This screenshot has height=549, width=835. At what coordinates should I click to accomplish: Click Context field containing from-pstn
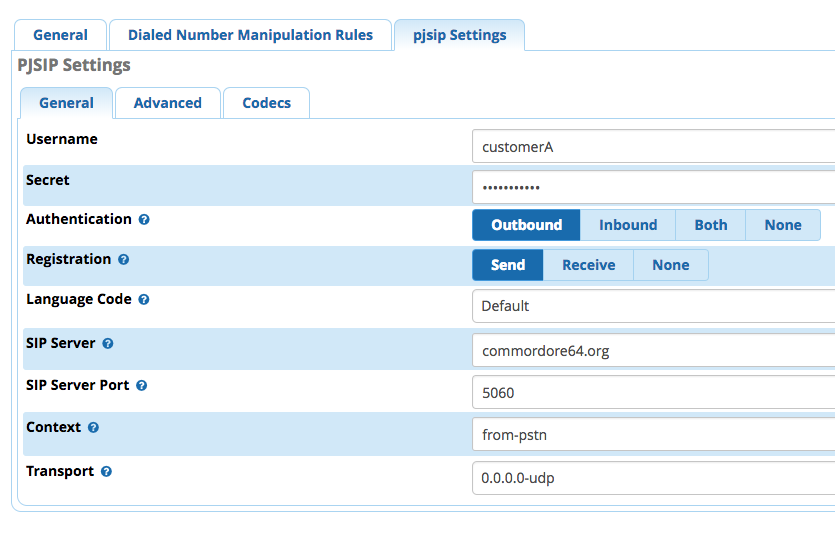coord(653,435)
